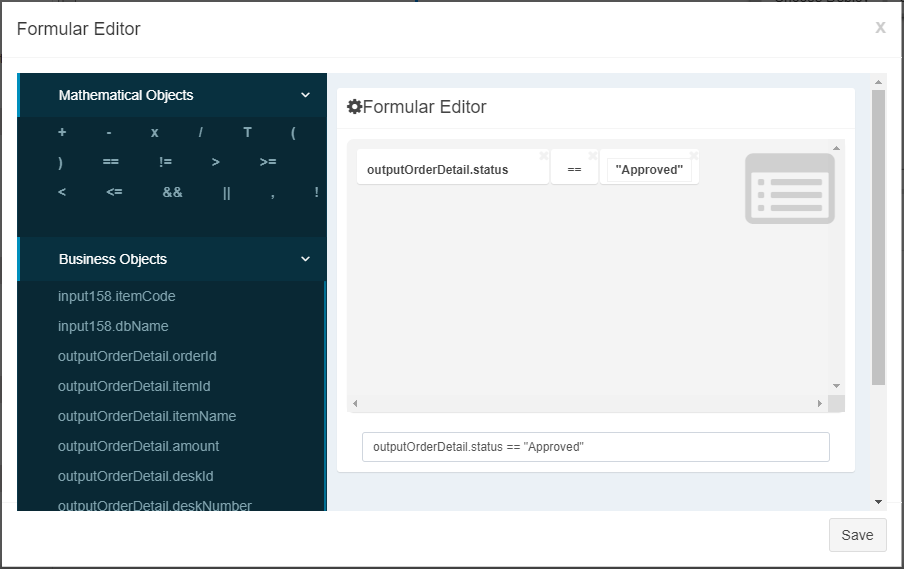The width and height of the screenshot is (904, 569).
Task: Insert the plus operator
Action: [x=62, y=132]
